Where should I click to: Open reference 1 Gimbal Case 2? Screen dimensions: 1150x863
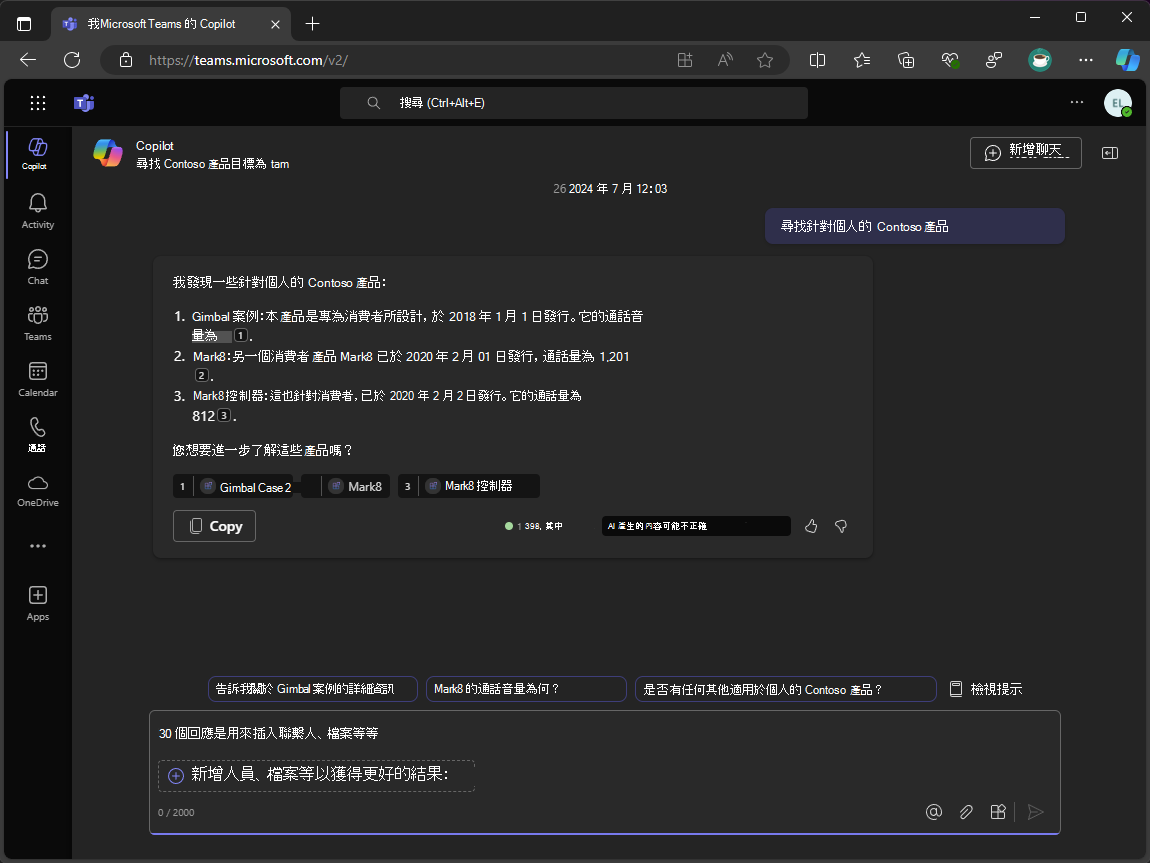235,487
